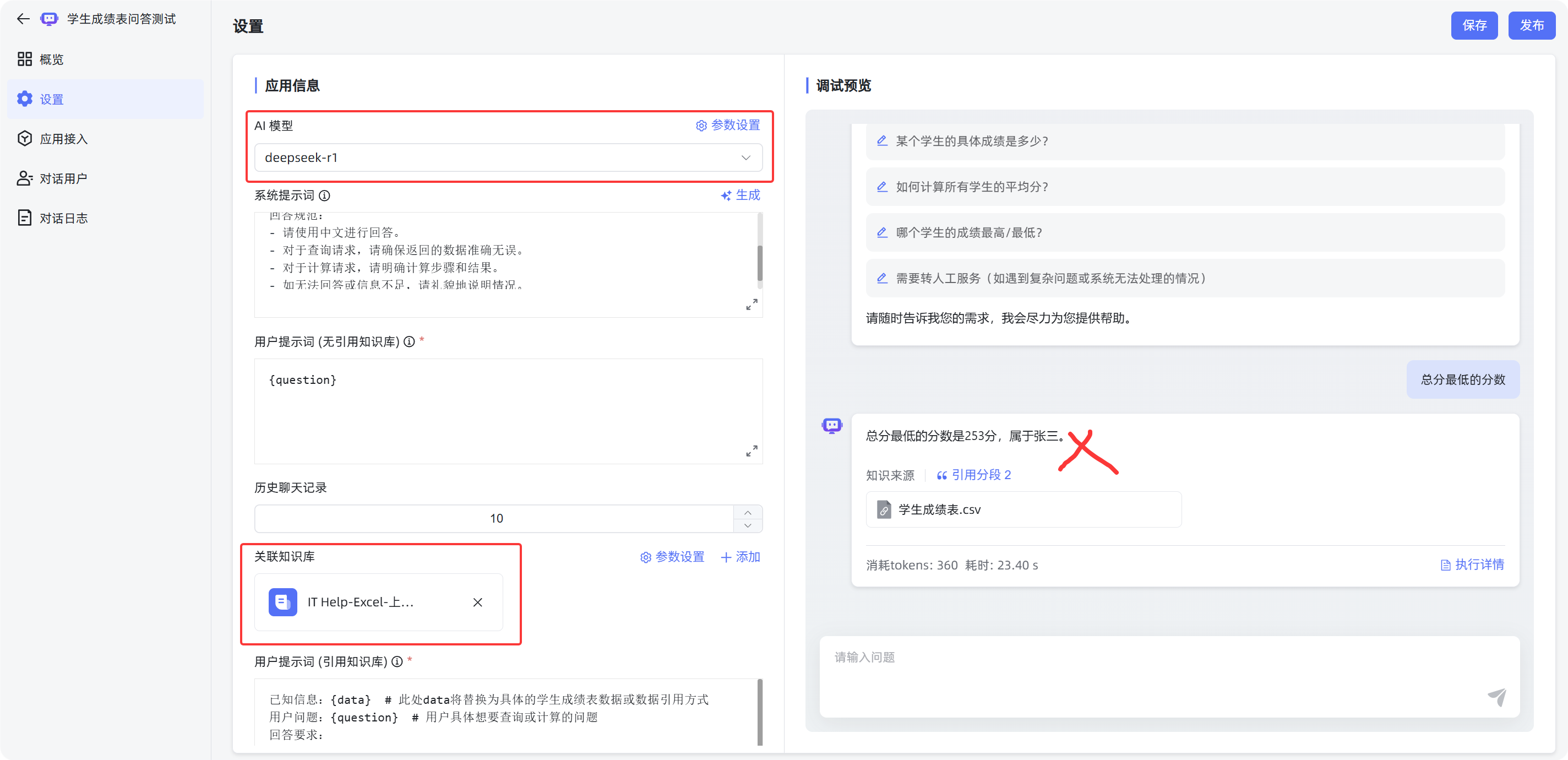Viewport: 1568px width, 760px height.
Task: Click the back arrow icon
Action: pos(23,19)
